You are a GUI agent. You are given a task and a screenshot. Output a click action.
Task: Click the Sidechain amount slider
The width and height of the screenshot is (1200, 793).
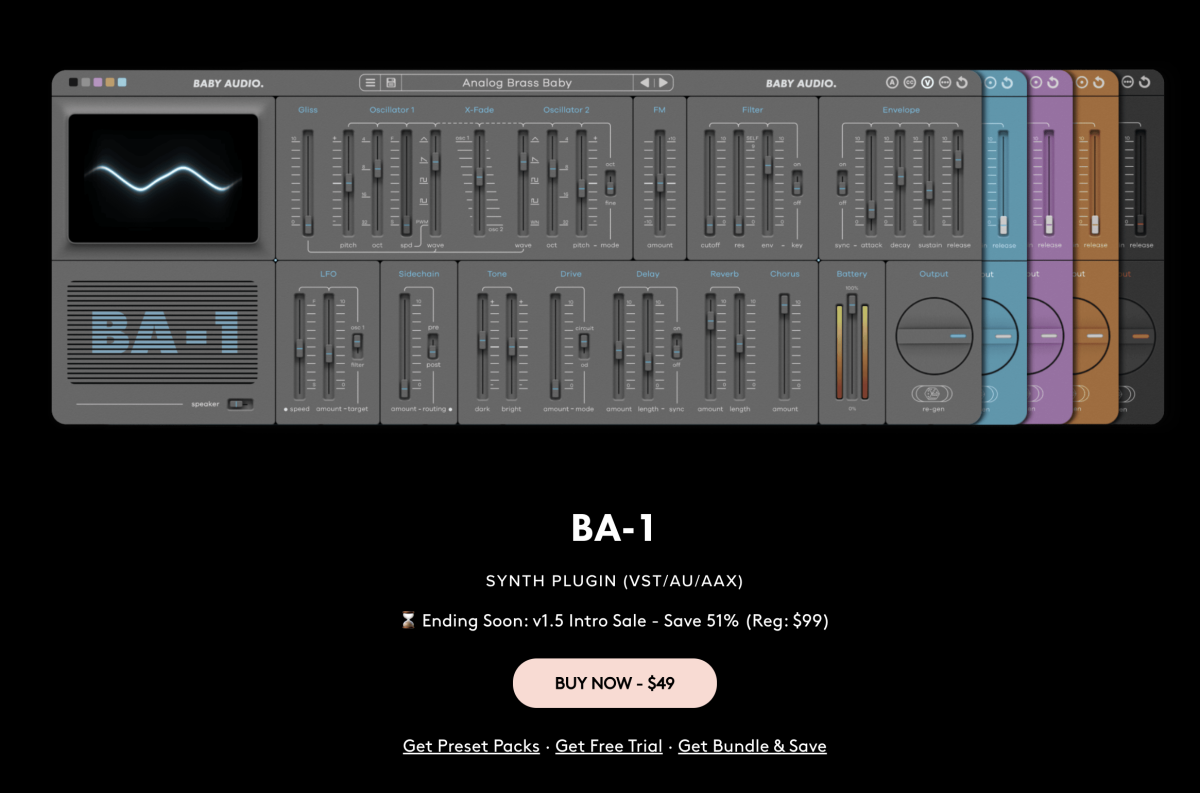pos(404,345)
